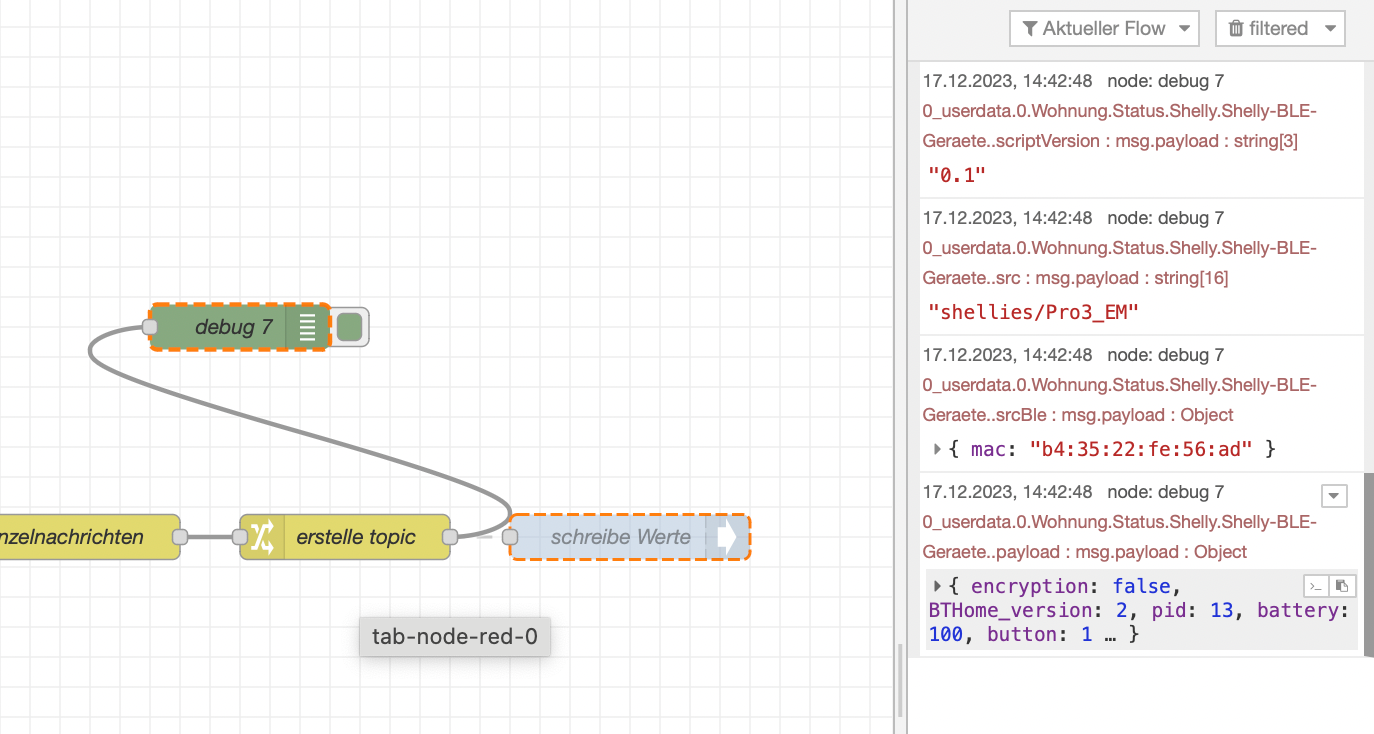Viewport: 1374px width, 734px height.
Task: Open the dropdown arrow next to filtered
Action: tap(1330, 29)
